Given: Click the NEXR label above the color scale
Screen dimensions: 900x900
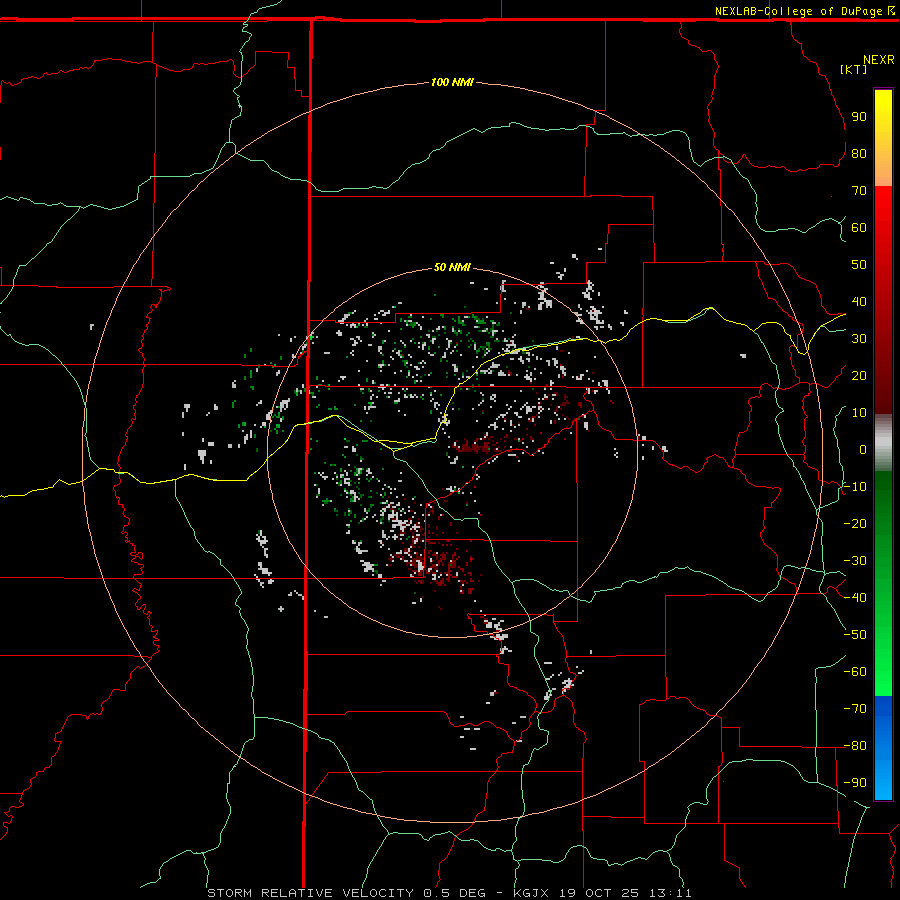Looking at the screenshot, I should coord(878,60).
